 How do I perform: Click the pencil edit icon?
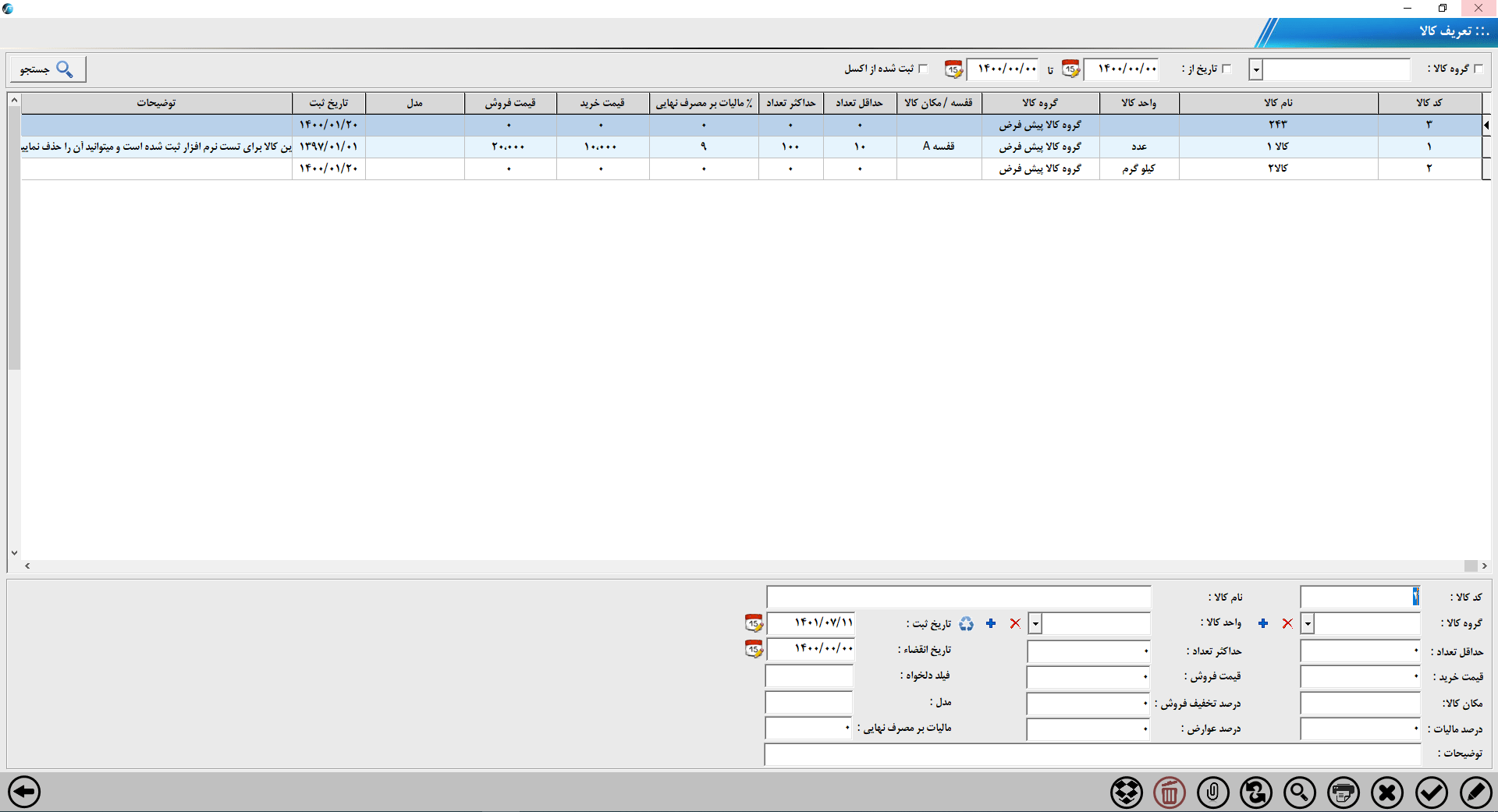click(x=1475, y=792)
